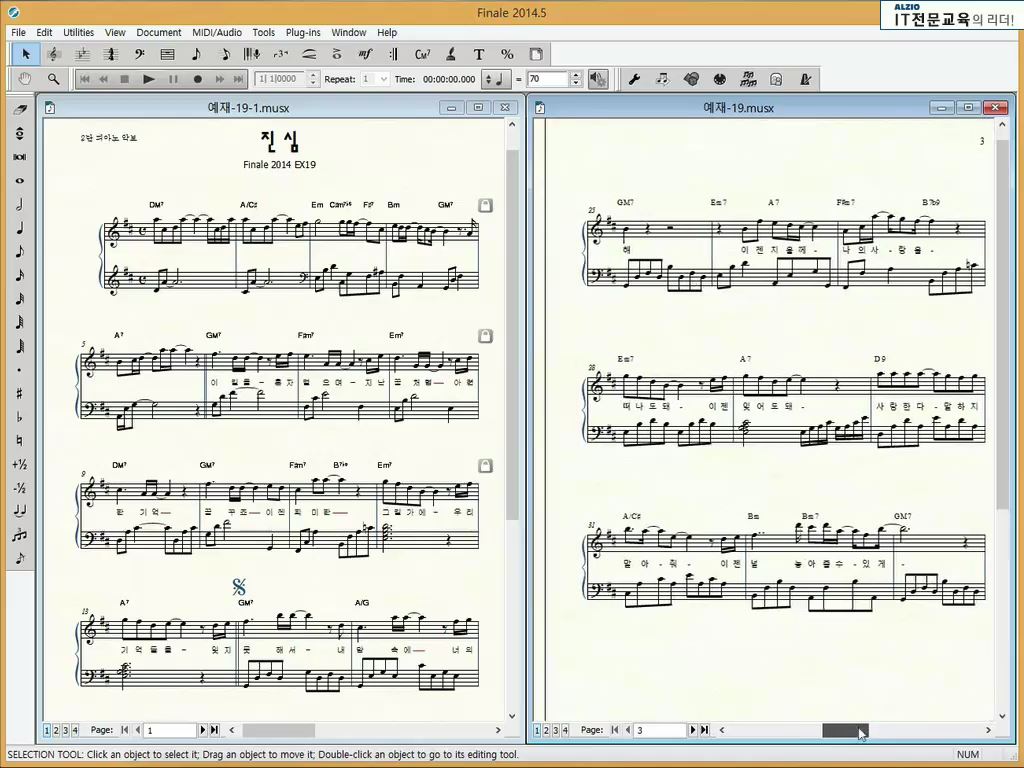
Task: Open the playback settings speaker icon
Action: point(598,79)
